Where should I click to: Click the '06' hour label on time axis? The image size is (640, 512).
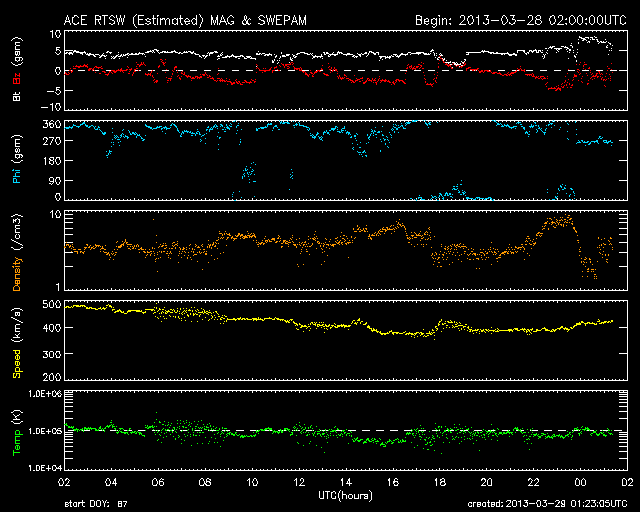coord(158,483)
